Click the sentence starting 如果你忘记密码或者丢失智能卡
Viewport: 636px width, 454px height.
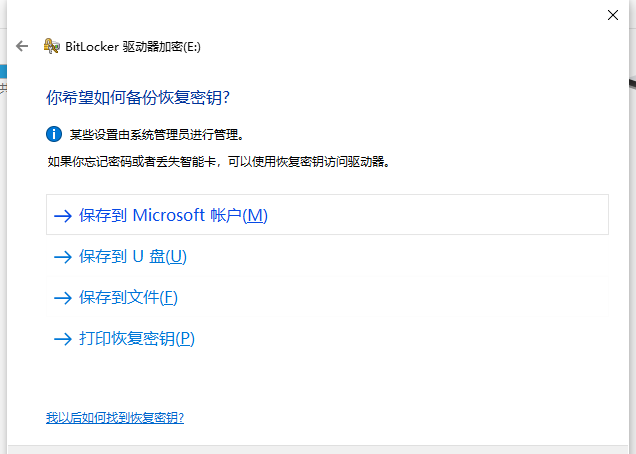click(x=219, y=161)
